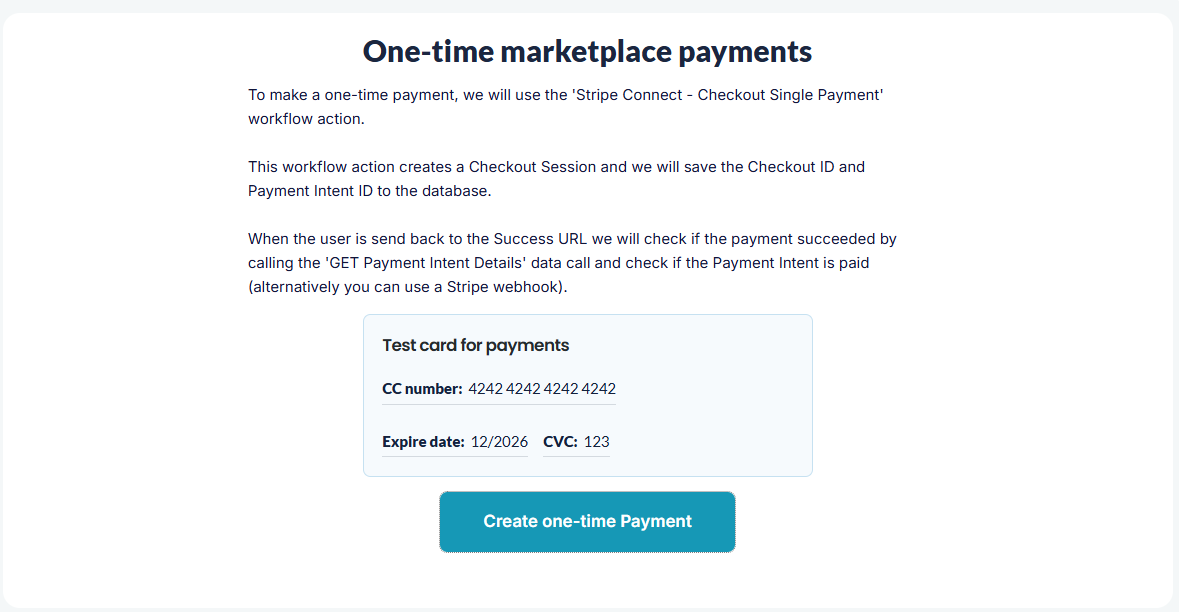This screenshot has height=612, width=1179.
Task: Click the One-time marketplace payments heading
Action: (x=587, y=51)
